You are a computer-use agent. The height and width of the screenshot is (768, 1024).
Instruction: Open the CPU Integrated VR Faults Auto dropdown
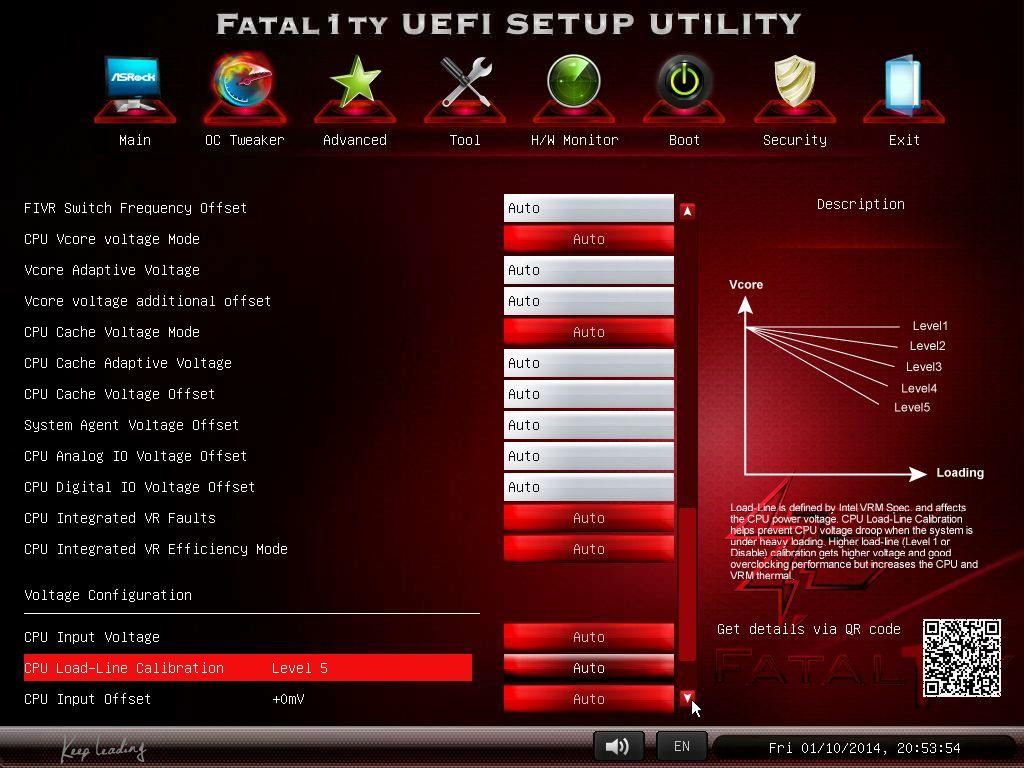pos(588,518)
